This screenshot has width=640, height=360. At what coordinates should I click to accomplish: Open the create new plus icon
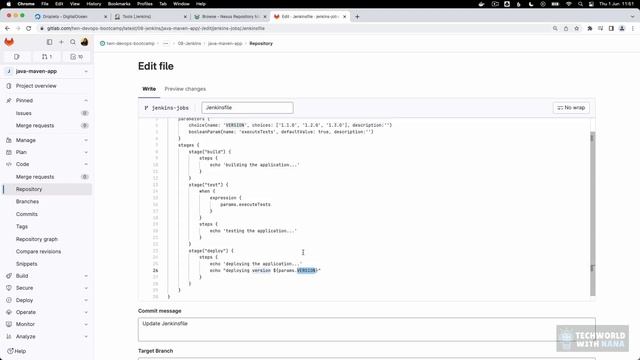(x=61, y=42)
